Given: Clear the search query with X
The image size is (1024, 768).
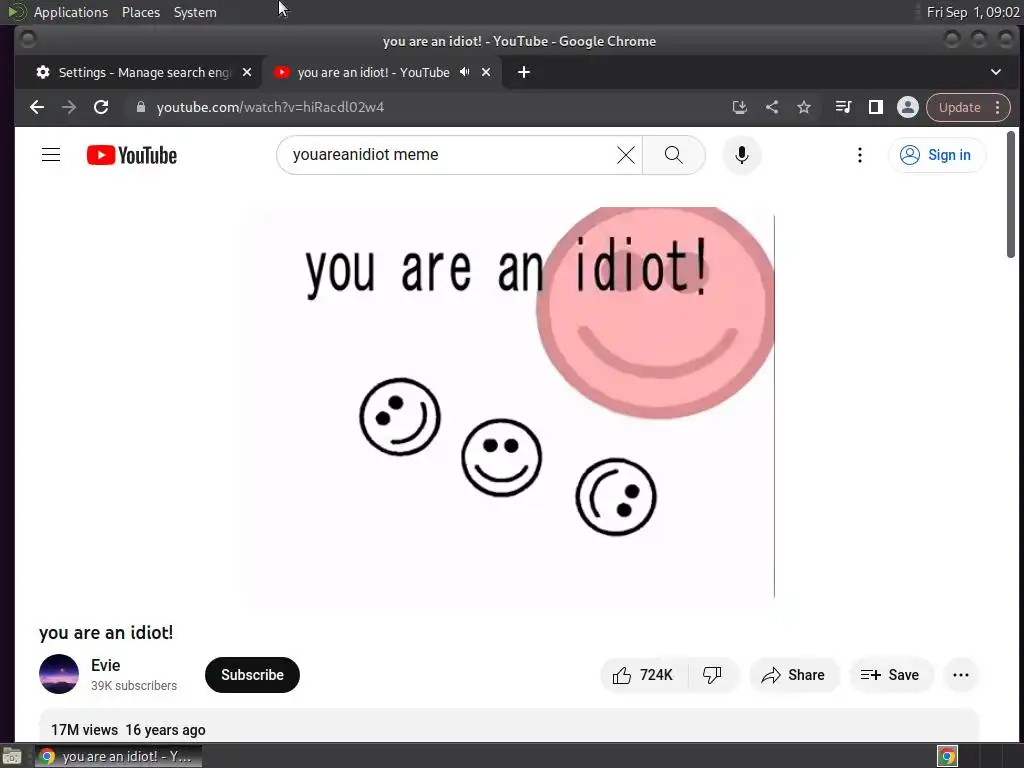Looking at the screenshot, I should coord(626,155).
